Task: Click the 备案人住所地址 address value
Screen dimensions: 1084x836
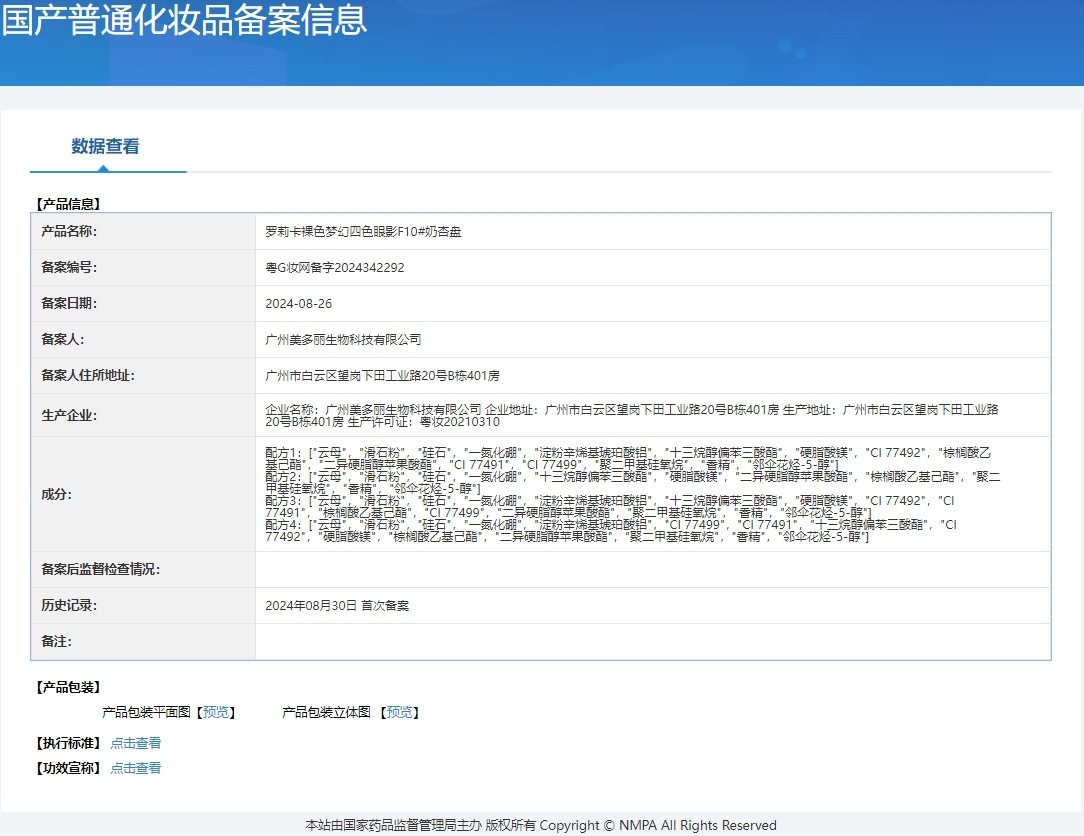Action: tap(382, 375)
